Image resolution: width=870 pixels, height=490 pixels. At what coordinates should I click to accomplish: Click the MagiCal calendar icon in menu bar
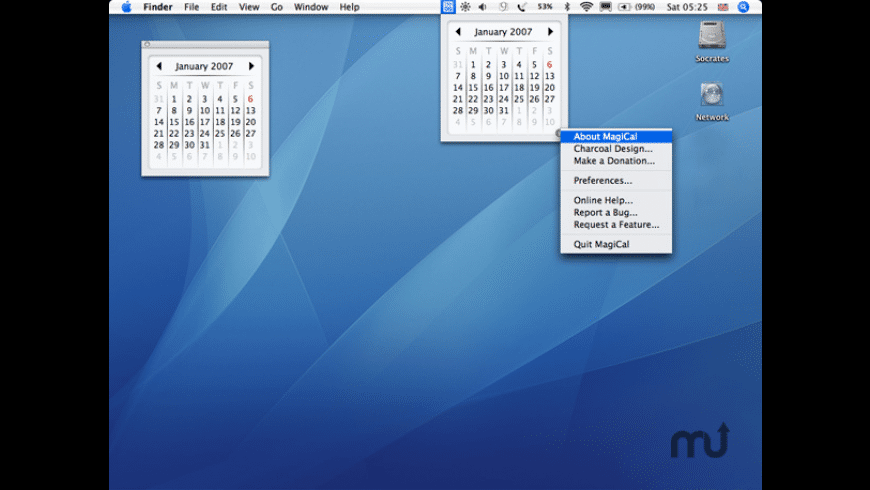click(448, 7)
